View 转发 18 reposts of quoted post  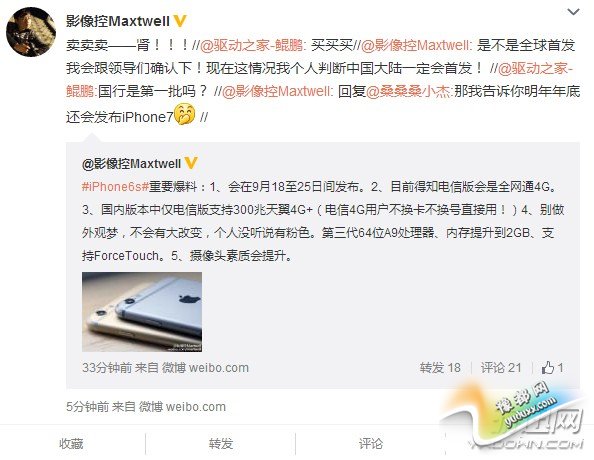[x=440, y=368]
